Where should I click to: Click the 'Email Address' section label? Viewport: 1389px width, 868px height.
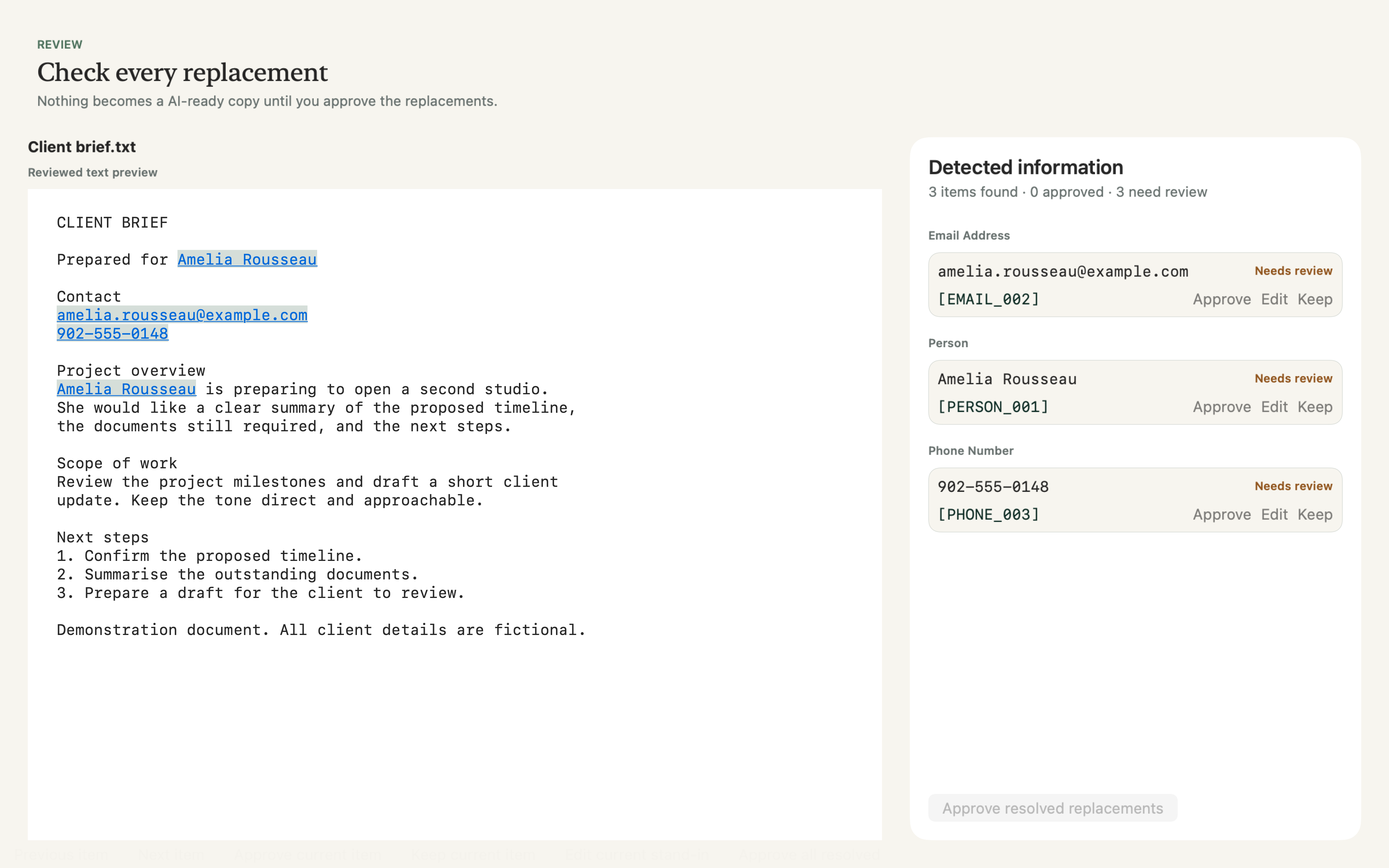[969, 235]
